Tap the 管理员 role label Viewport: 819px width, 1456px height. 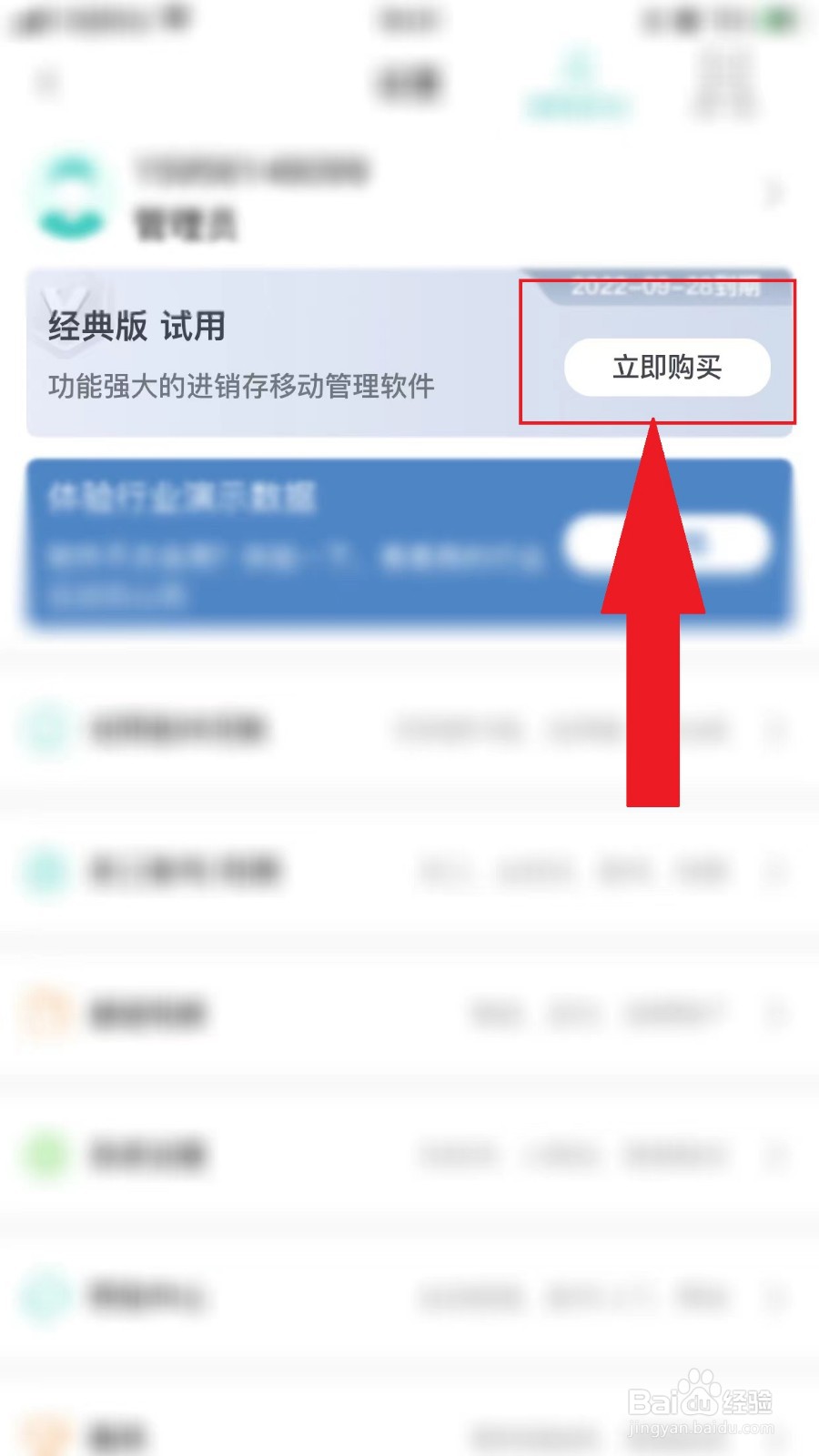point(187,224)
